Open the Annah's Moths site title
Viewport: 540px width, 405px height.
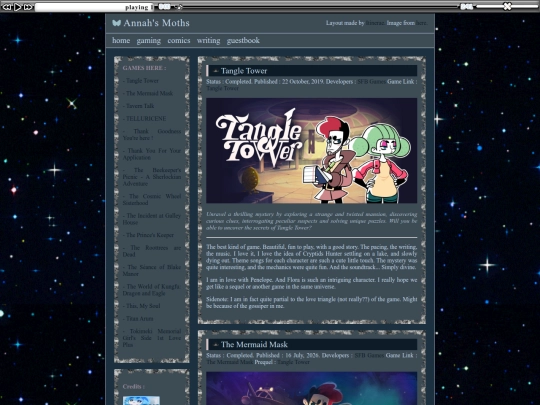[x=156, y=23]
